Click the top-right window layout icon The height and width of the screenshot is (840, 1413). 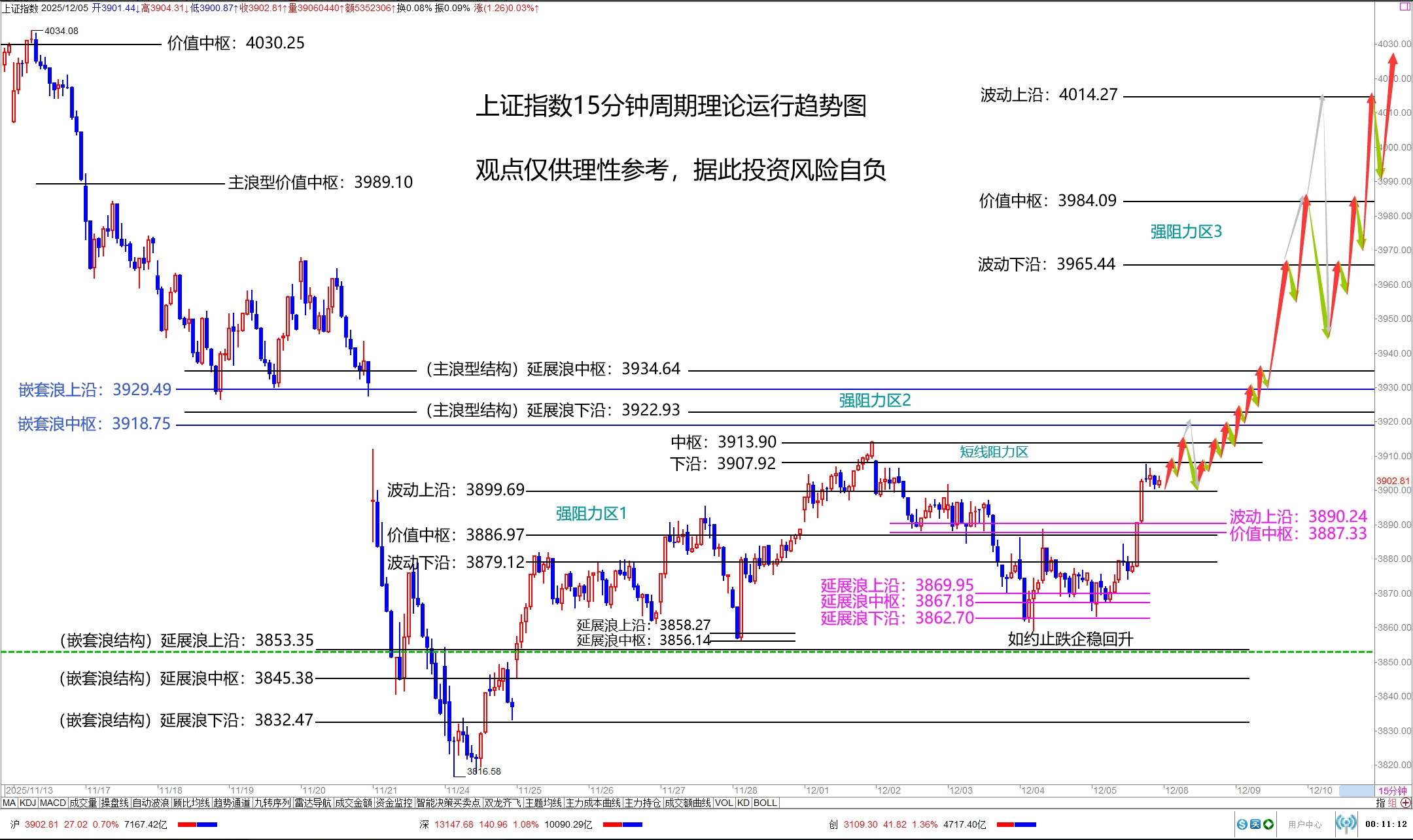(1404, 7)
